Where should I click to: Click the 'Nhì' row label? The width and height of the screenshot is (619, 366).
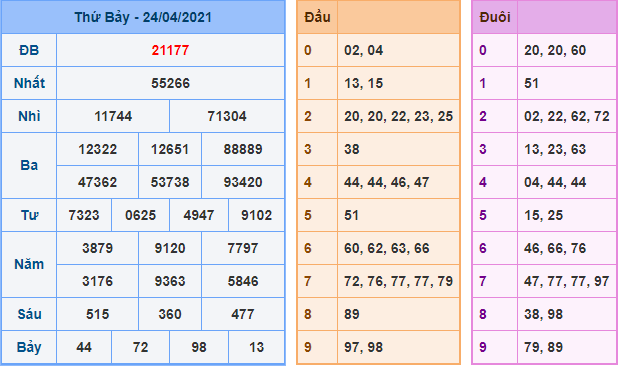[x=29, y=116]
